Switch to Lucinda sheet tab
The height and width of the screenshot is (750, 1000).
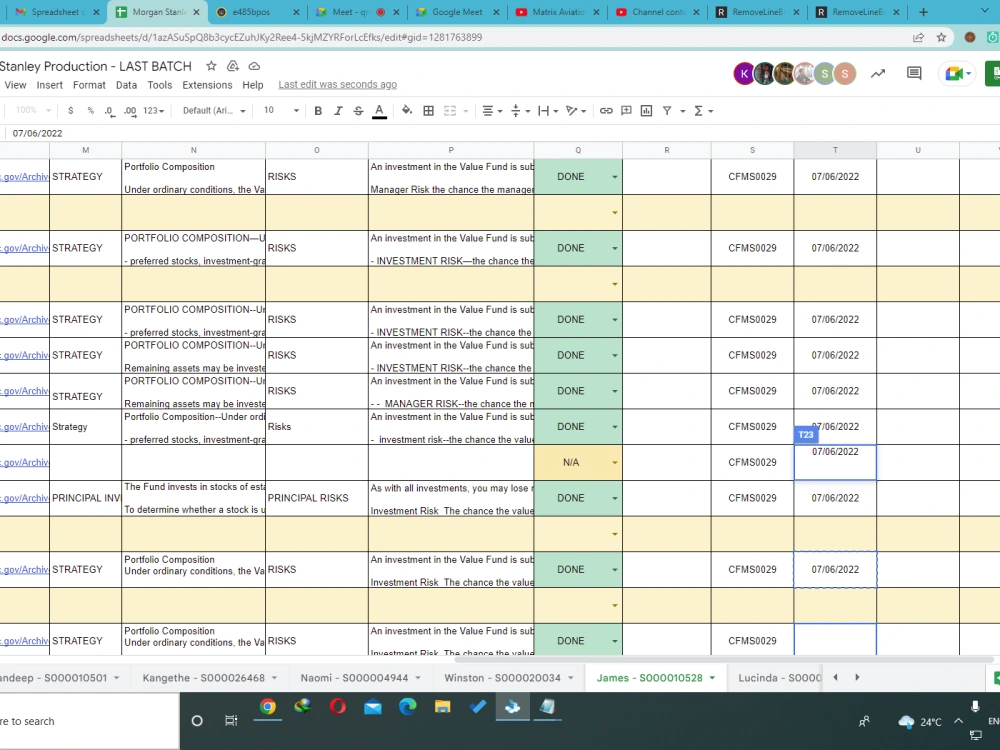tap(779, 678)
